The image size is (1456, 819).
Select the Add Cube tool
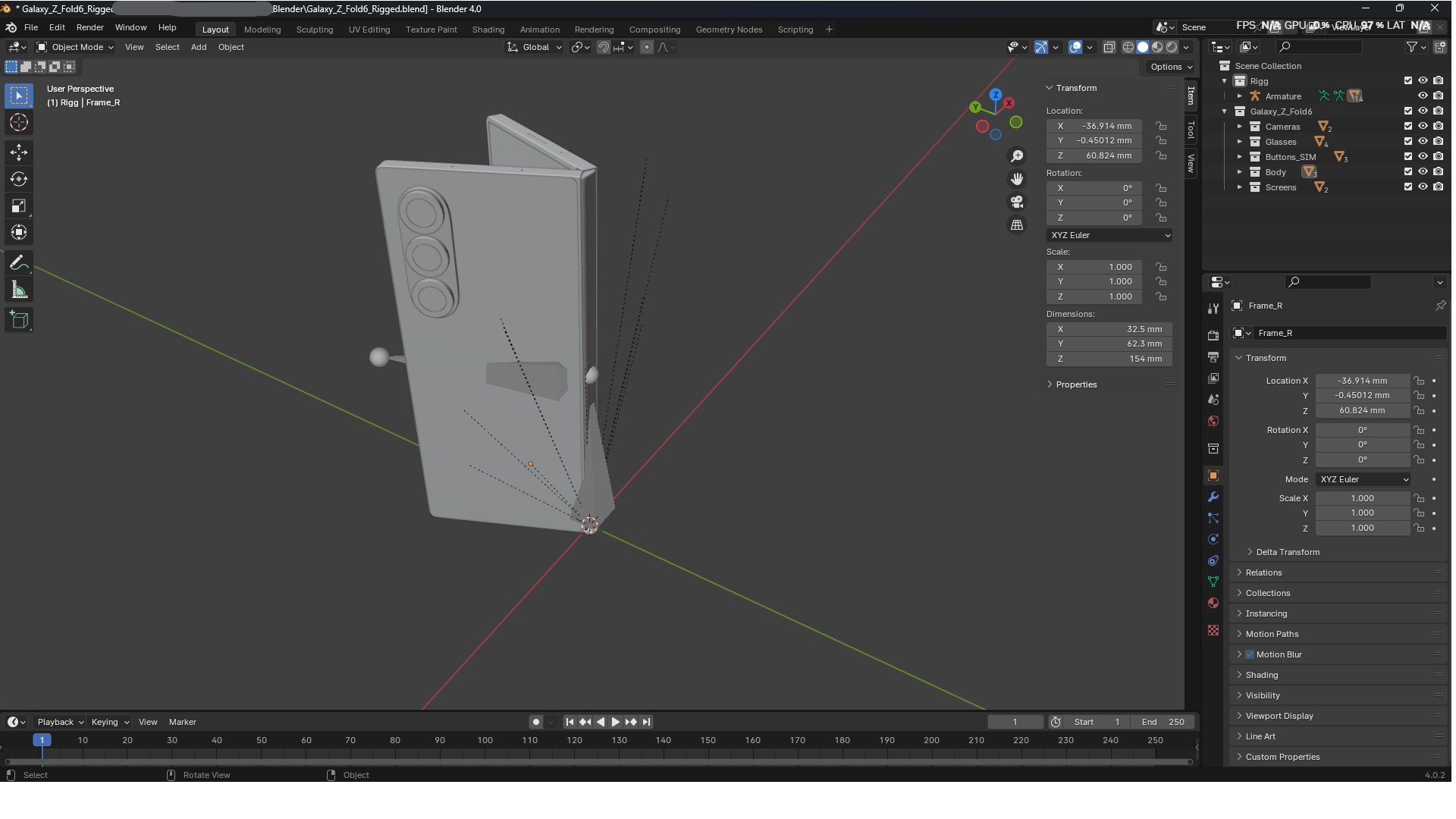pyautogui.click(x=19, y=320)
